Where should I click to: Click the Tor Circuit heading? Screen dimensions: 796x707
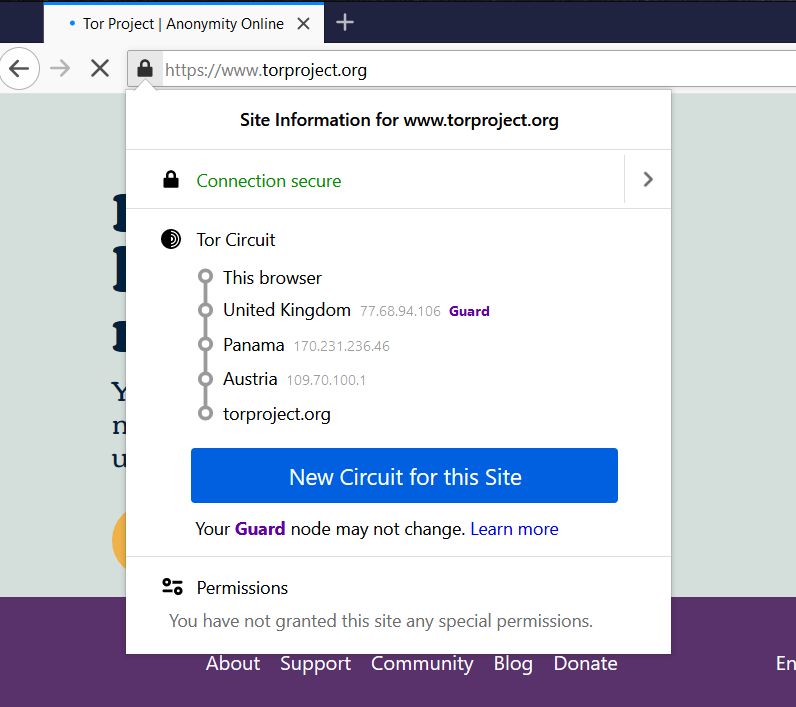236,240
